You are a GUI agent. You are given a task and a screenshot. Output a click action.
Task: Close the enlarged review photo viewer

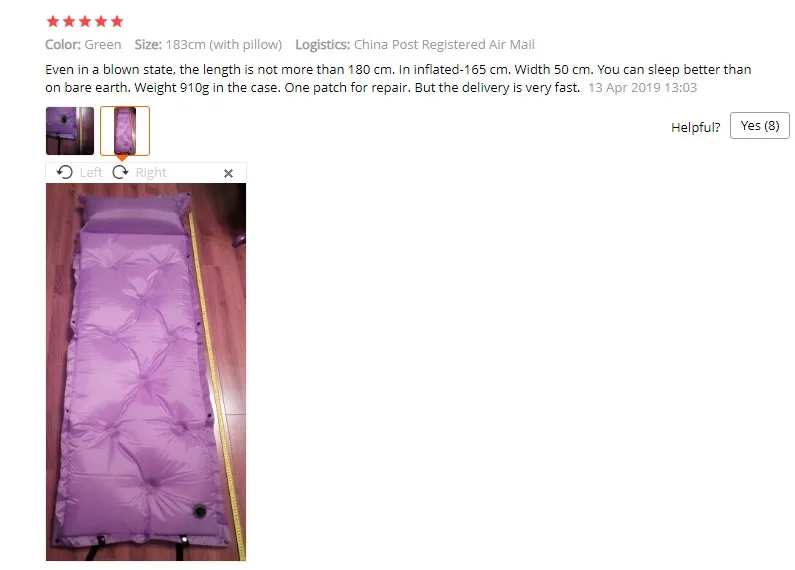click(228, 173)
